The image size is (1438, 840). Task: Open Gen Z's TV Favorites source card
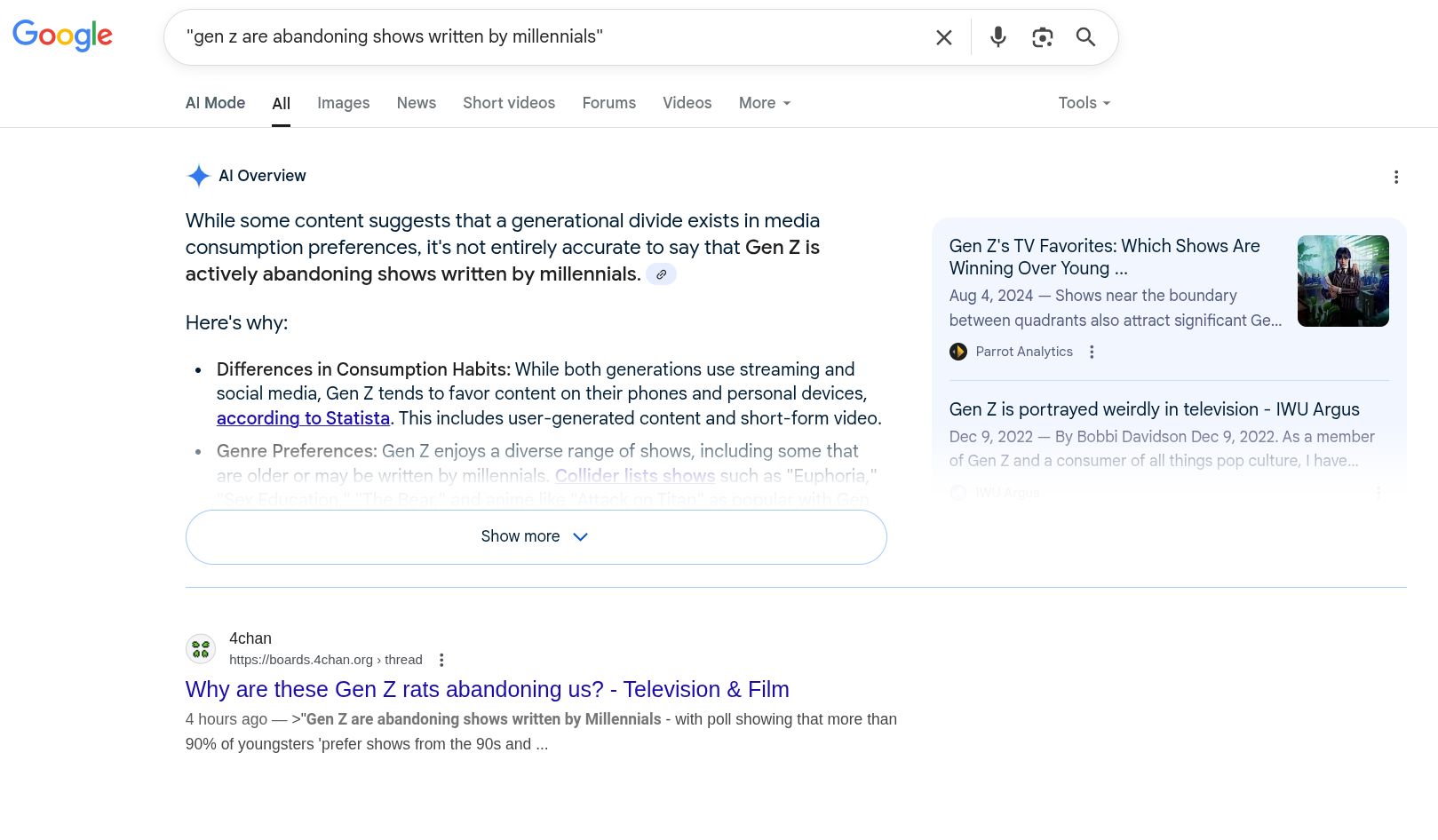(x=1104, y=258)
